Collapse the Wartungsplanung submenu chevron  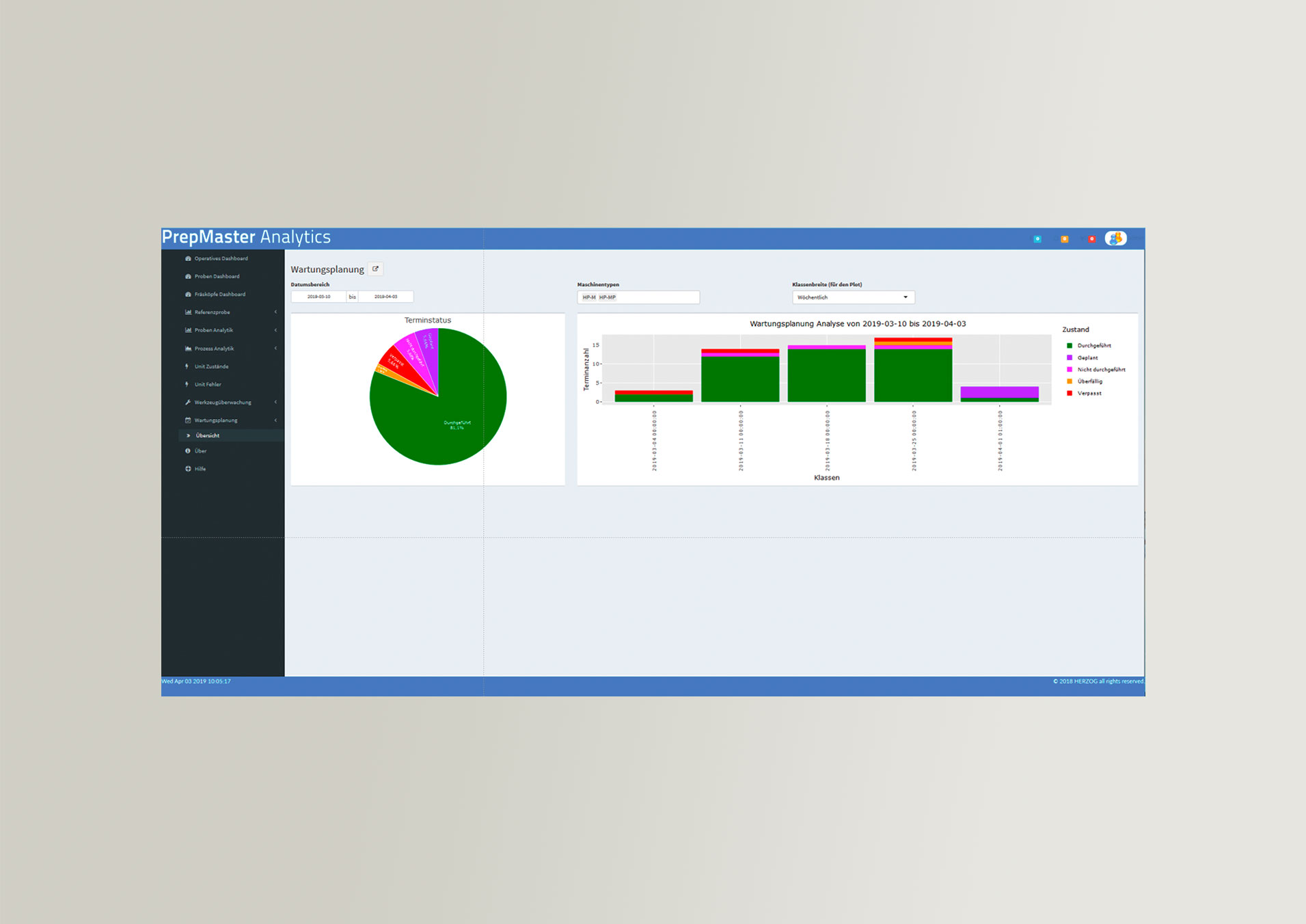[x=275, y=420]
